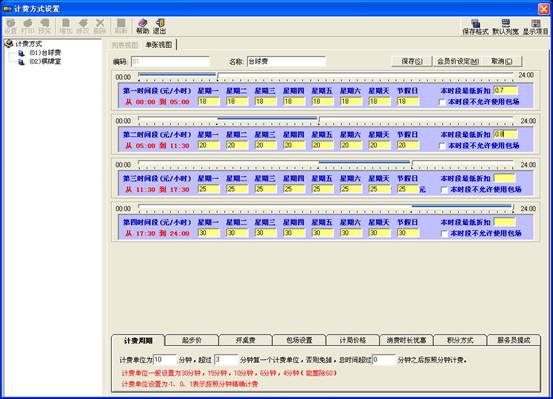
Task: Click the 退出 exit toolbar icon
Action: pos(159,26)
